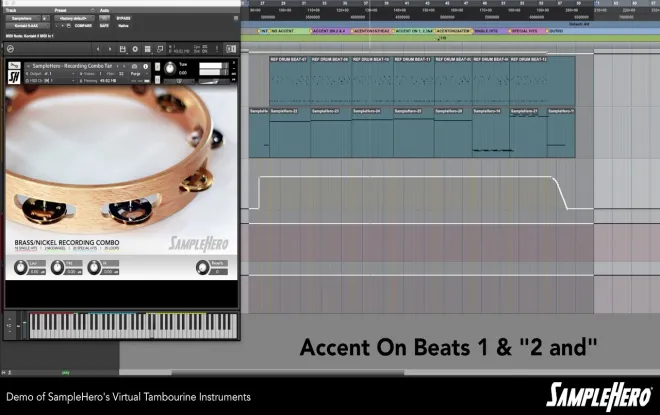Open the Output channel dropdown
This screenshot has height=415, width=660.
[51, 74]
